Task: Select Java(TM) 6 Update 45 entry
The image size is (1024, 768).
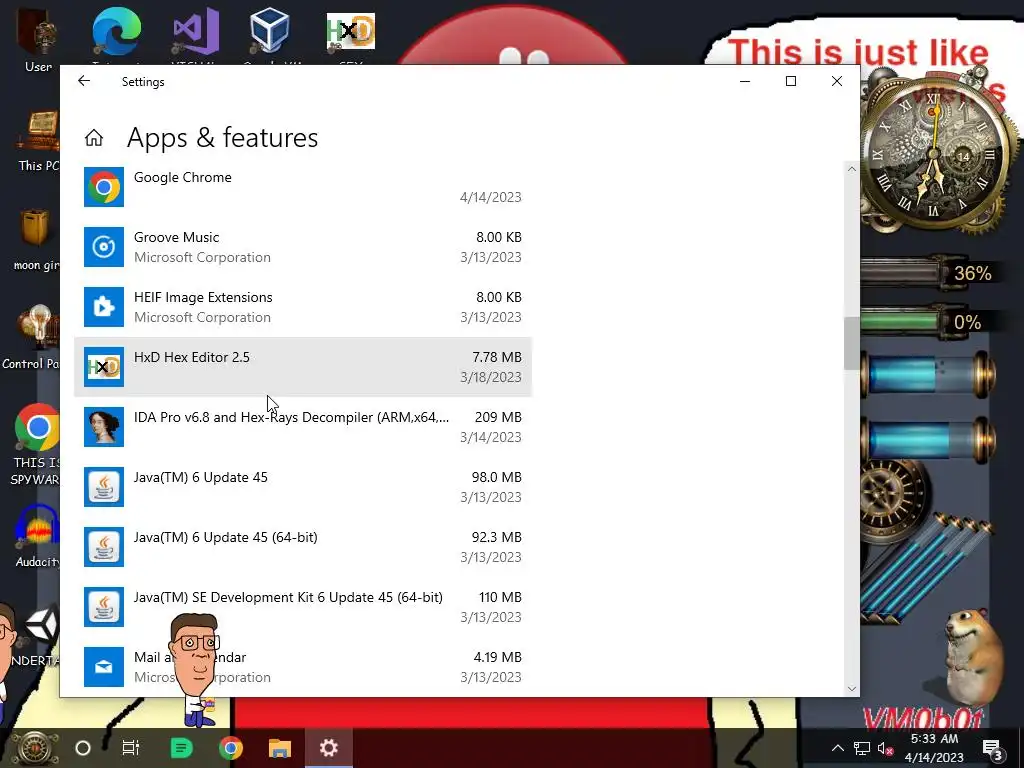Action: pyautogui.click(x=303, y=487)
